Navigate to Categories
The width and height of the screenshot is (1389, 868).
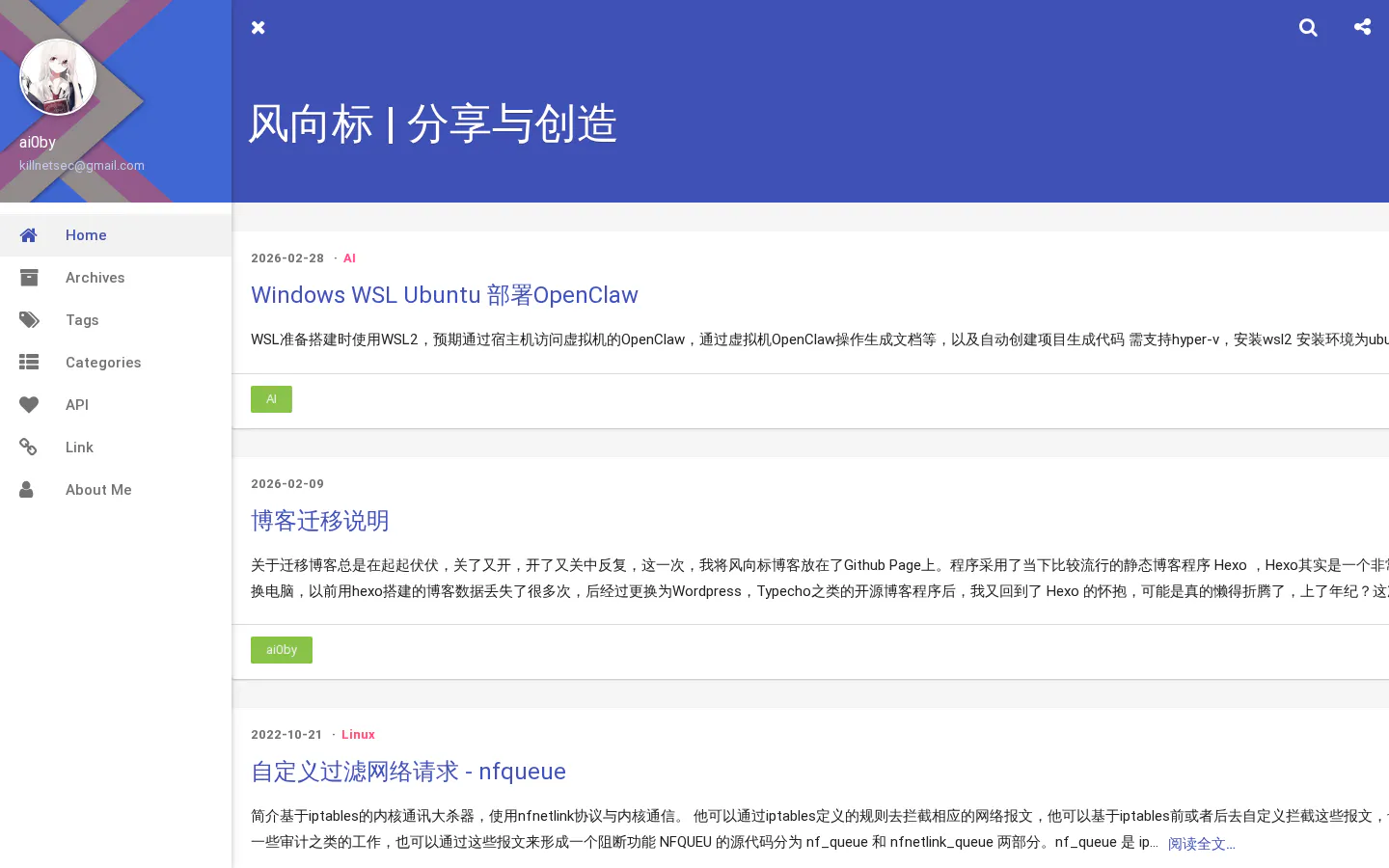pyautogui.click(x=116, y=363)
